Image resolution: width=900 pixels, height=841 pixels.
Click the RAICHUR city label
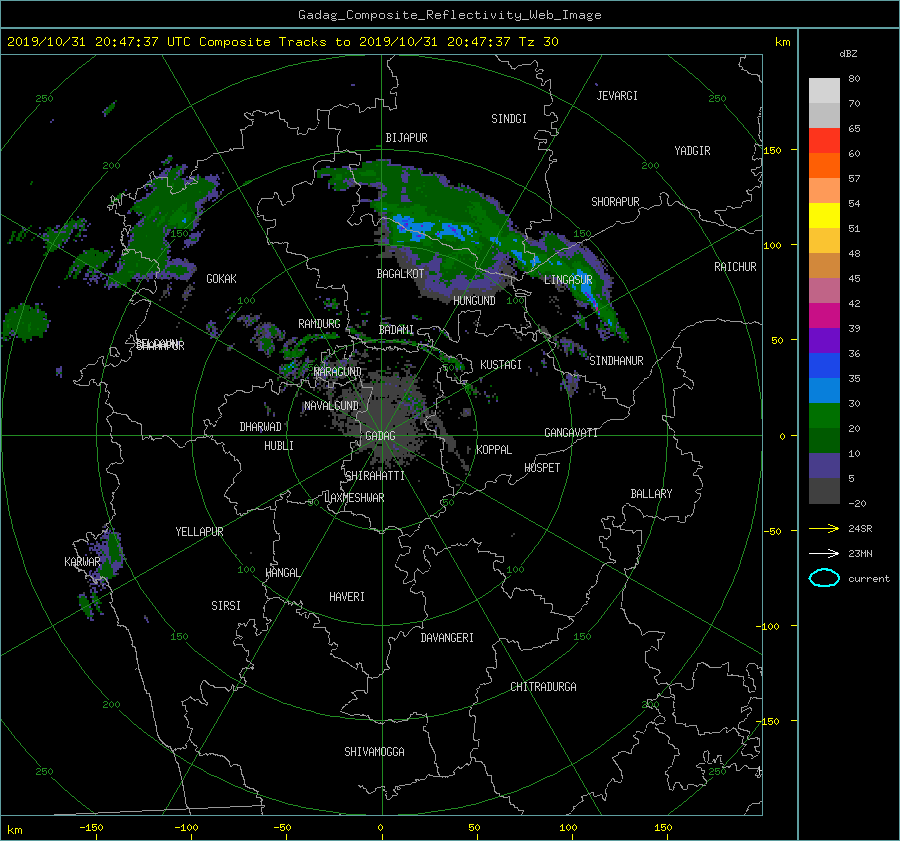735,267
